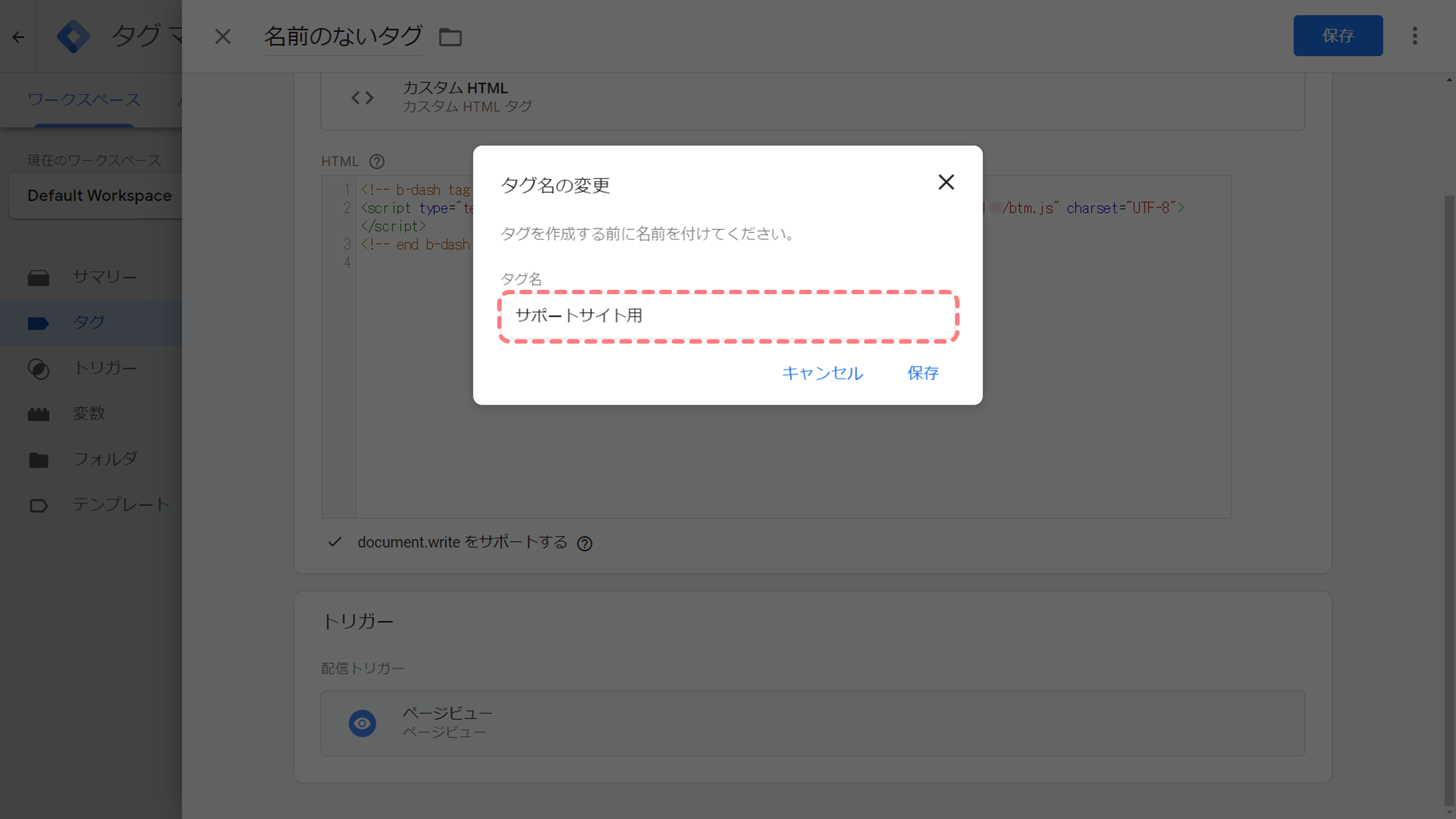The width and height of the screenshot is (1456, 819).
Task: Click 保存 in the rename dialog
Action: [923, 373]
